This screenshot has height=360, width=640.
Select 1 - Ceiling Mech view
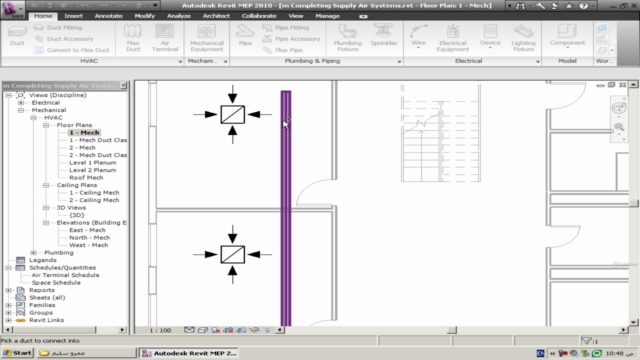[94, 193]
